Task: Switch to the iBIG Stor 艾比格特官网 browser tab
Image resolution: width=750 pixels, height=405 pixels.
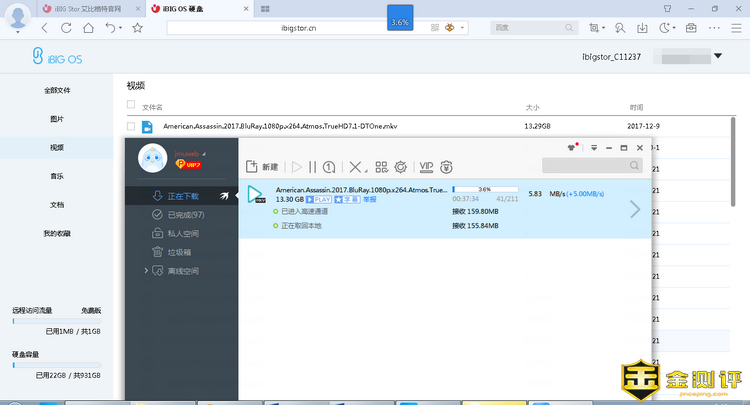Action: pyautogui.click(x=70, y=8)
